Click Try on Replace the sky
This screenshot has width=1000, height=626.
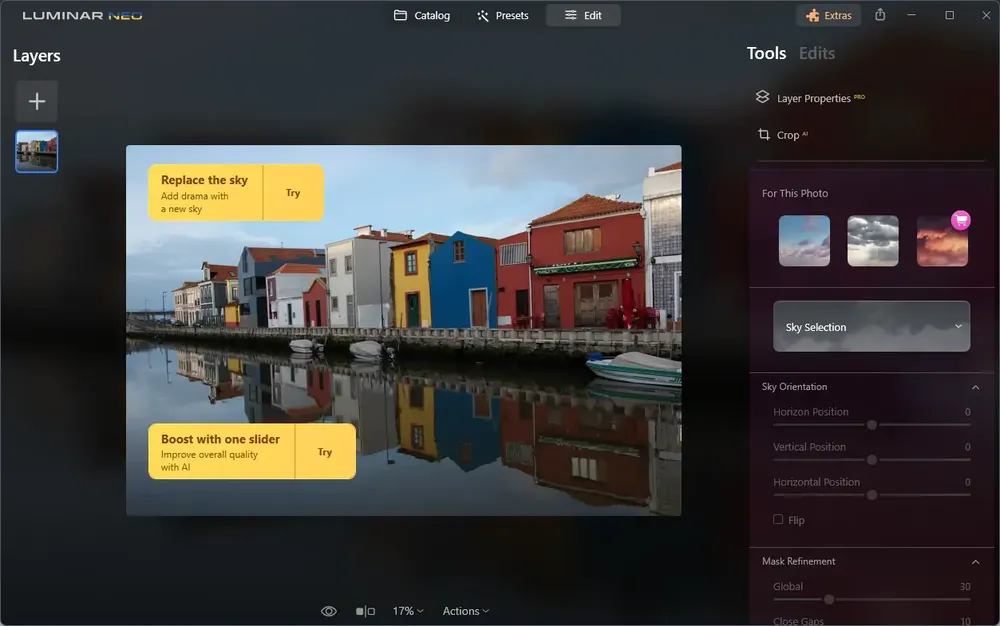coord(293,193)
